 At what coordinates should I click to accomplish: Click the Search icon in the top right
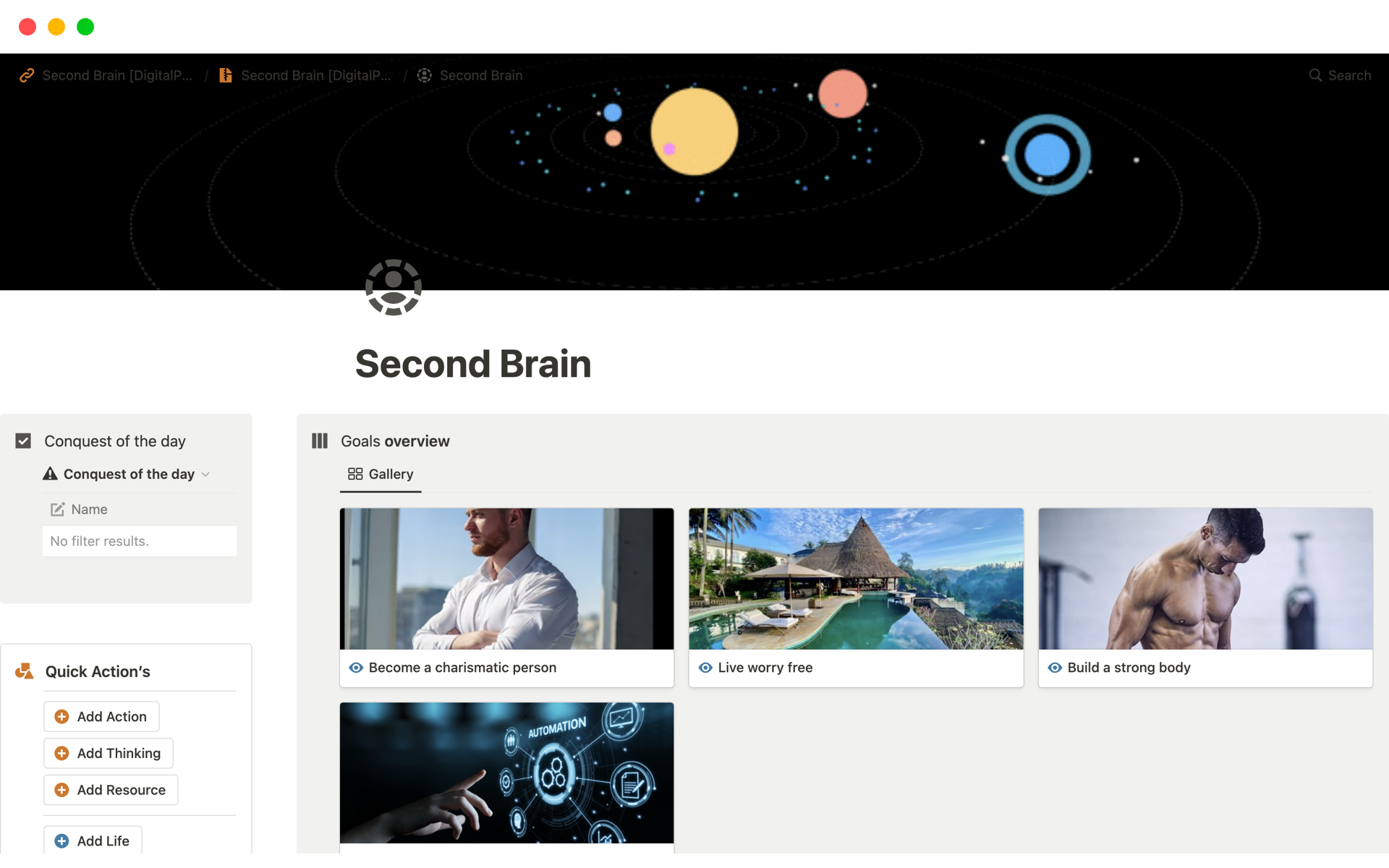1316,76
